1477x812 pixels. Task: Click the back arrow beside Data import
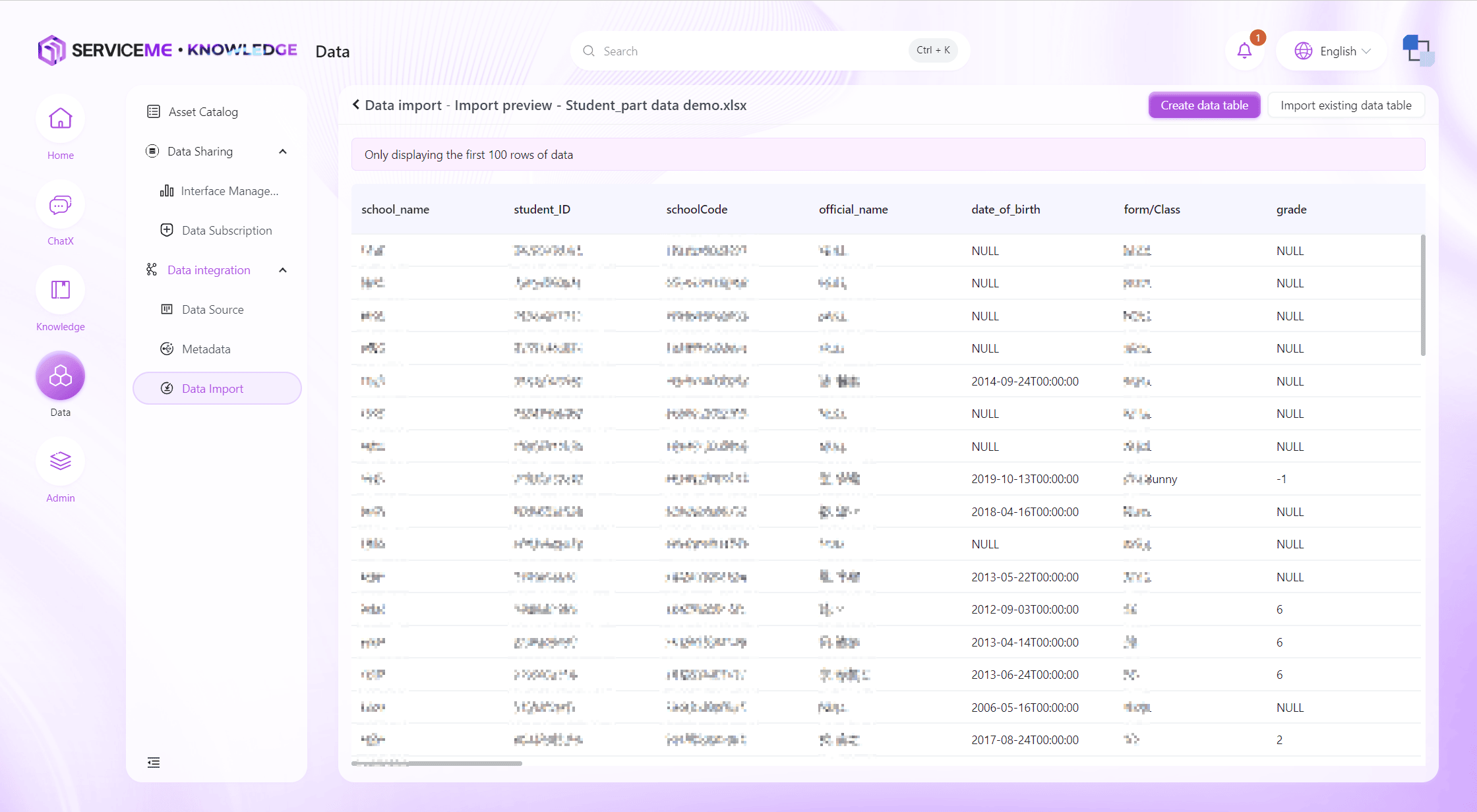tap(356, 105)
